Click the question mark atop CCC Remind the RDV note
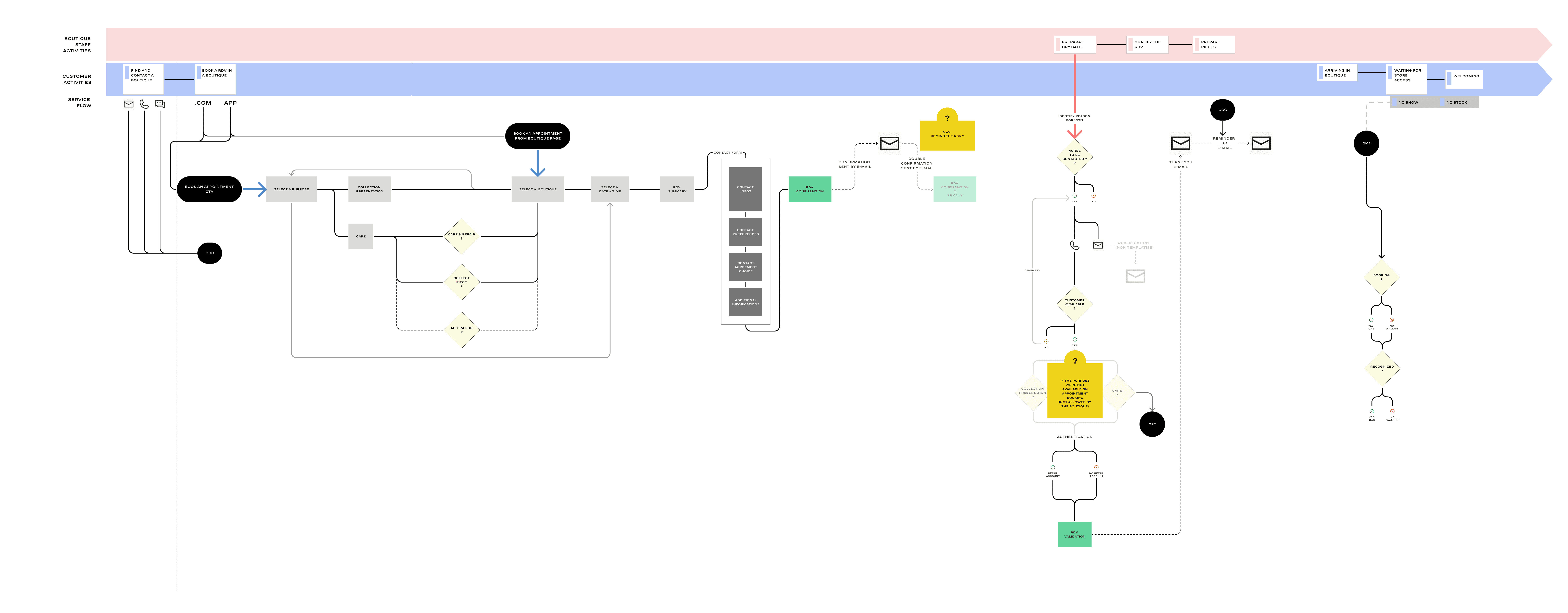 947,118
